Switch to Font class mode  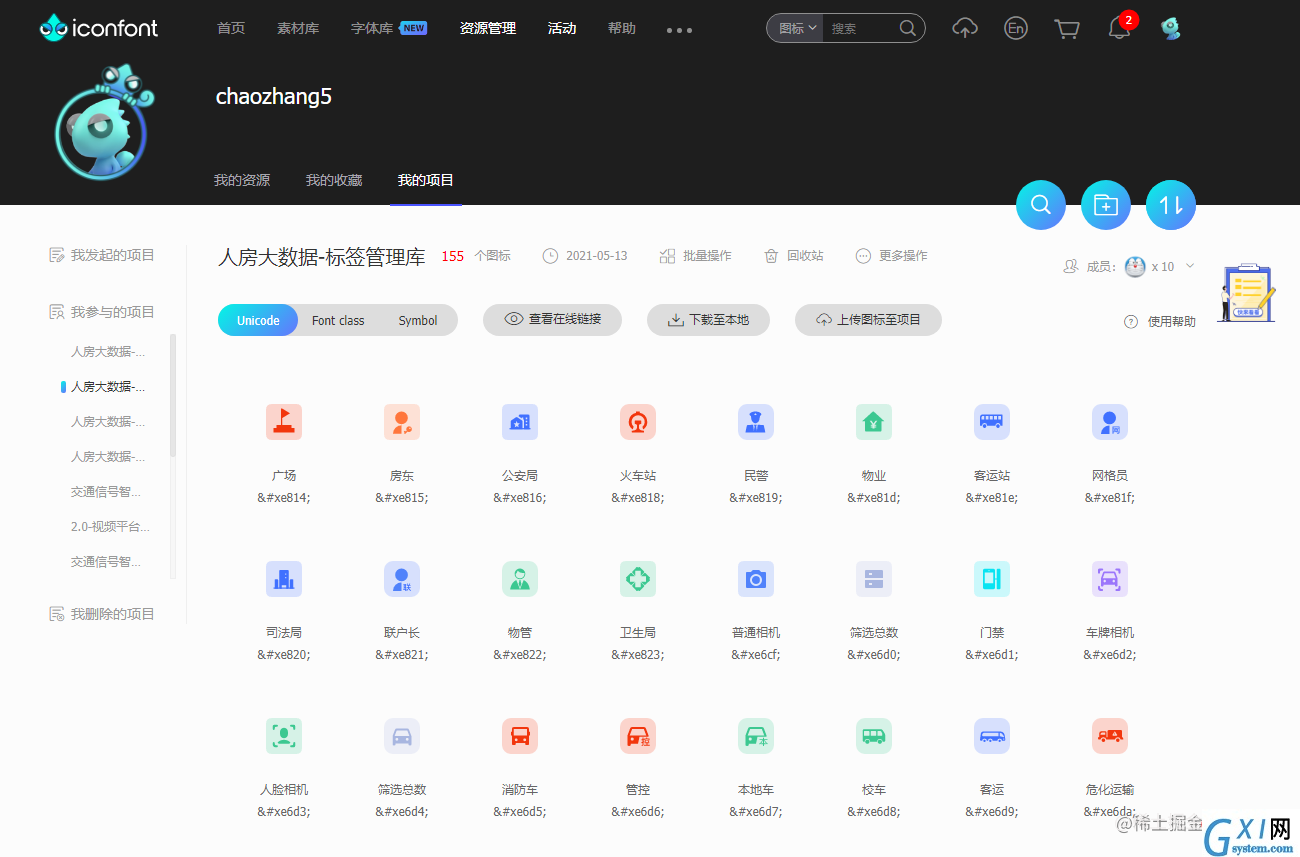(338, 320)
